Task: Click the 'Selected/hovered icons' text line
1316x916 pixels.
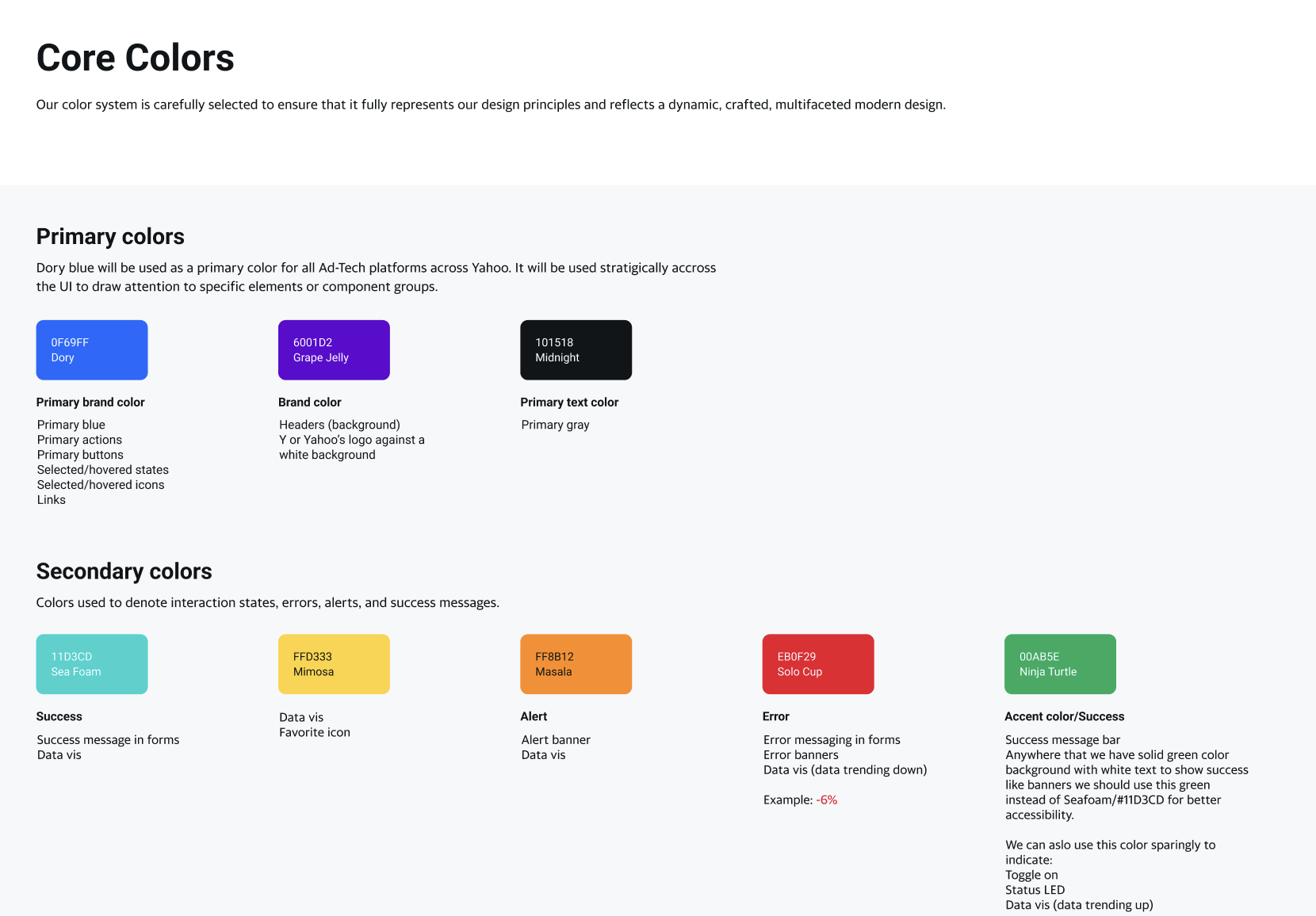Action: [x=101, y=485]
